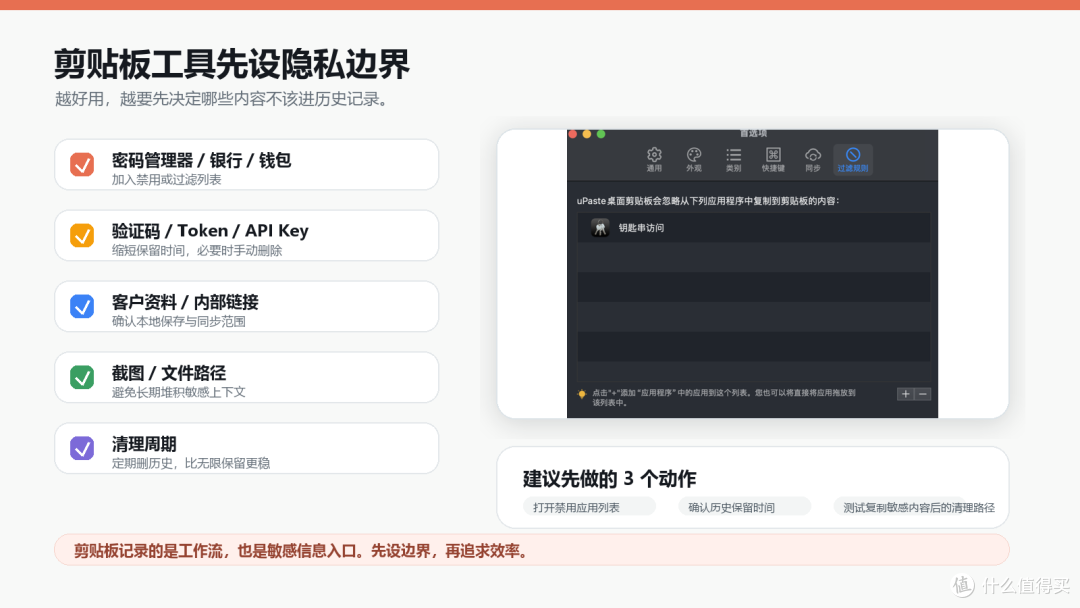Image resolution: width=1080 pixels, height=608 pixels.
Task: Click the text 加入禁用或过滤列表
Action: (x=167, y=180)
